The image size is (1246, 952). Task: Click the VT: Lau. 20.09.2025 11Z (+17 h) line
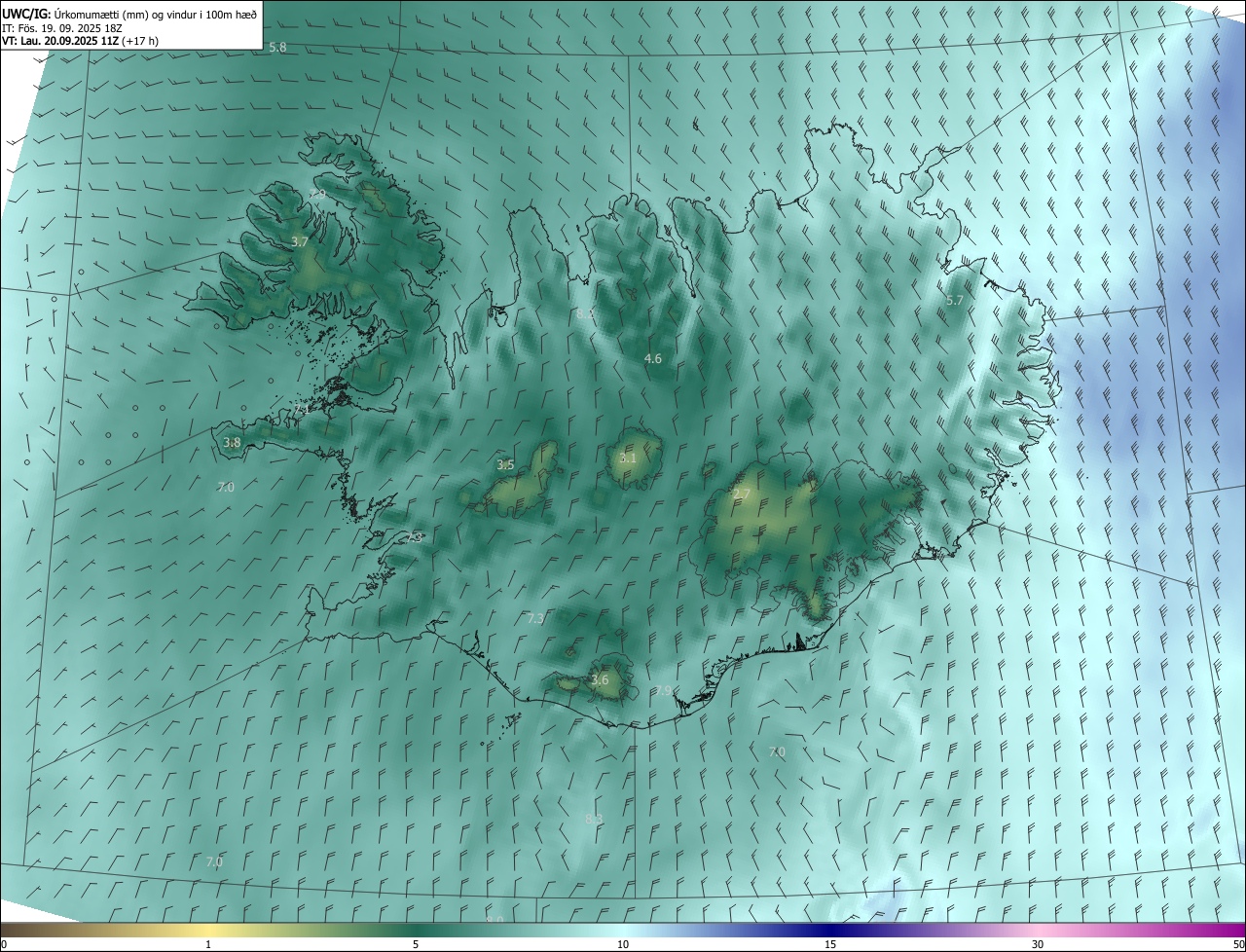81,41
